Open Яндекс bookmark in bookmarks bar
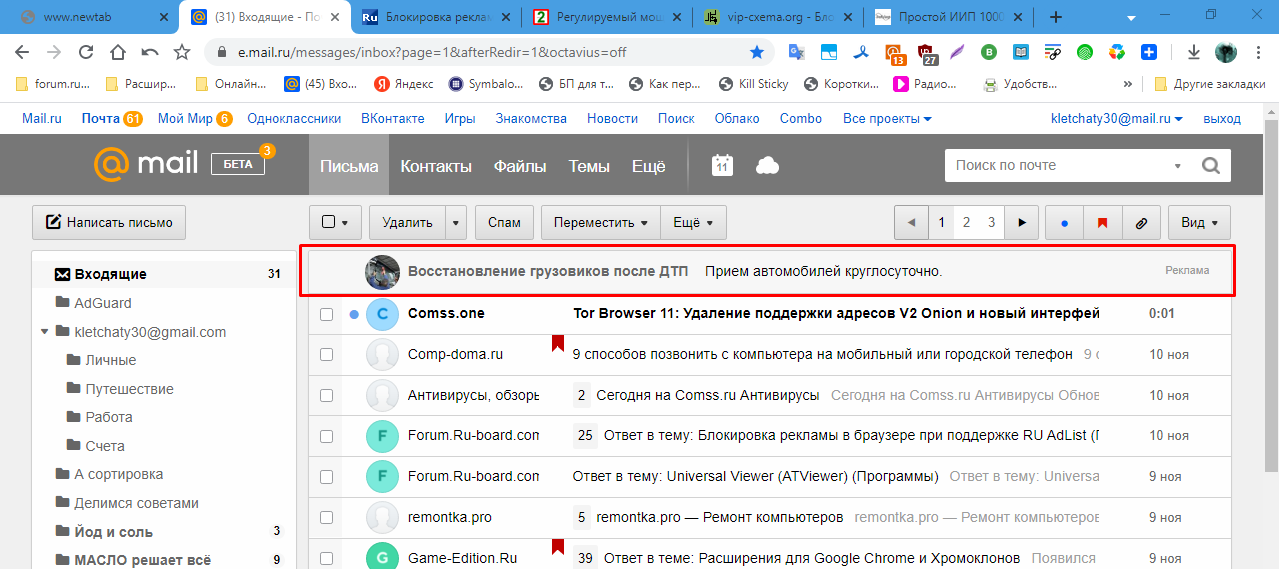This screenshot has height=569, width=1279. click(404, 84)
